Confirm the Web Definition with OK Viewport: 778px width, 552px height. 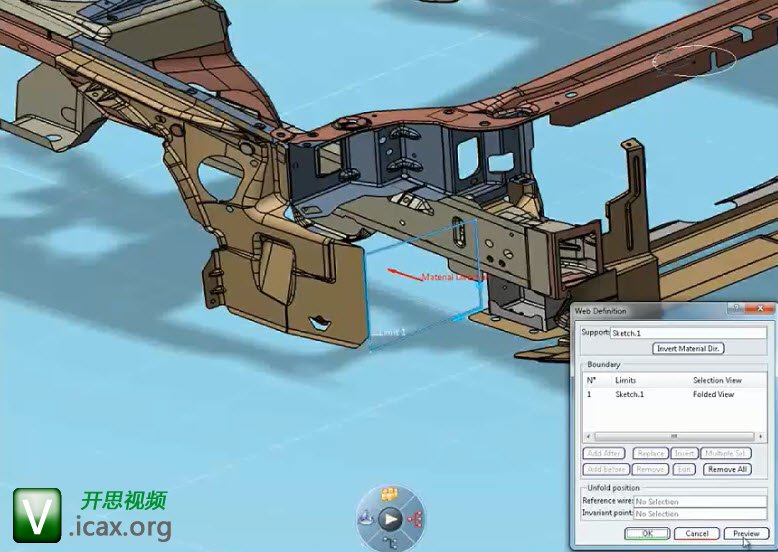click(x=647, y=534)
